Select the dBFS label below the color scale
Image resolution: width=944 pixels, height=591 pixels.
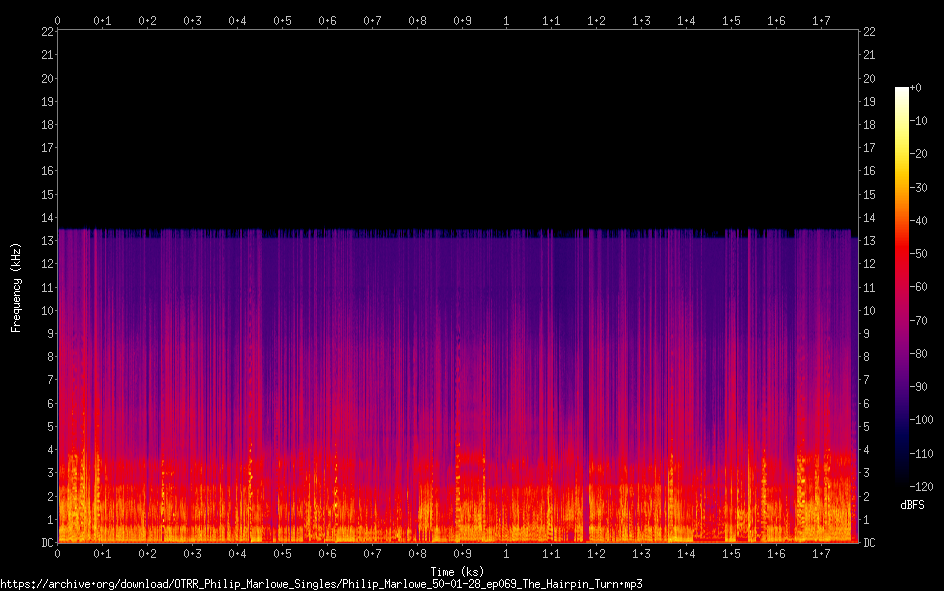tap(911, 505)
